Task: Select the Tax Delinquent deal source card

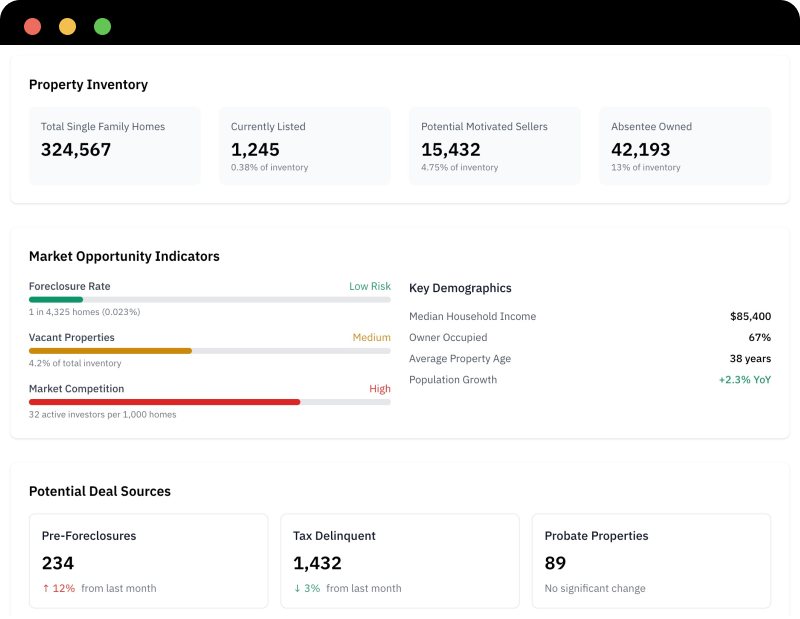Action: coord(399,560)
